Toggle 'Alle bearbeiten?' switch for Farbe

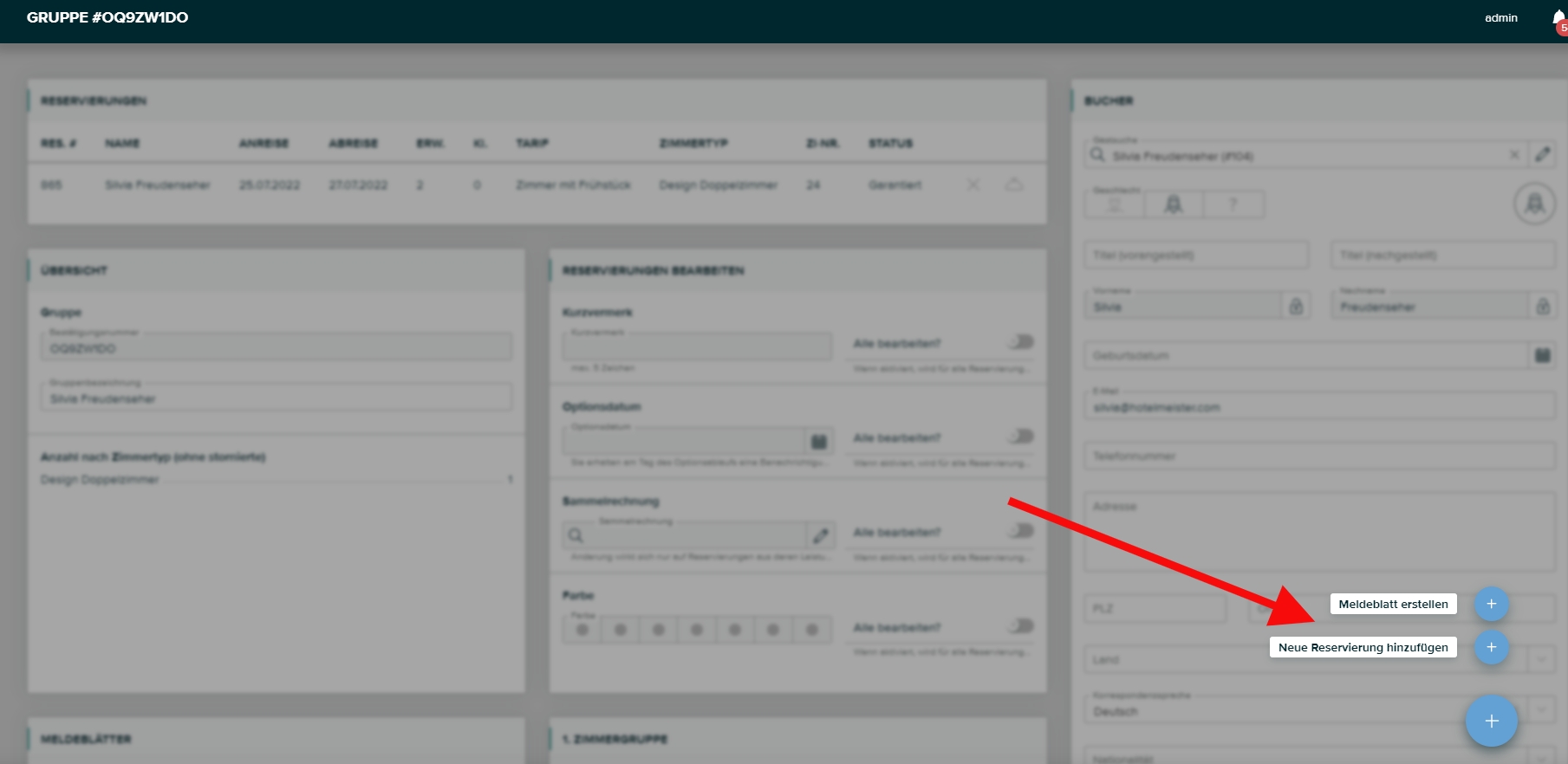point(1021,625)
